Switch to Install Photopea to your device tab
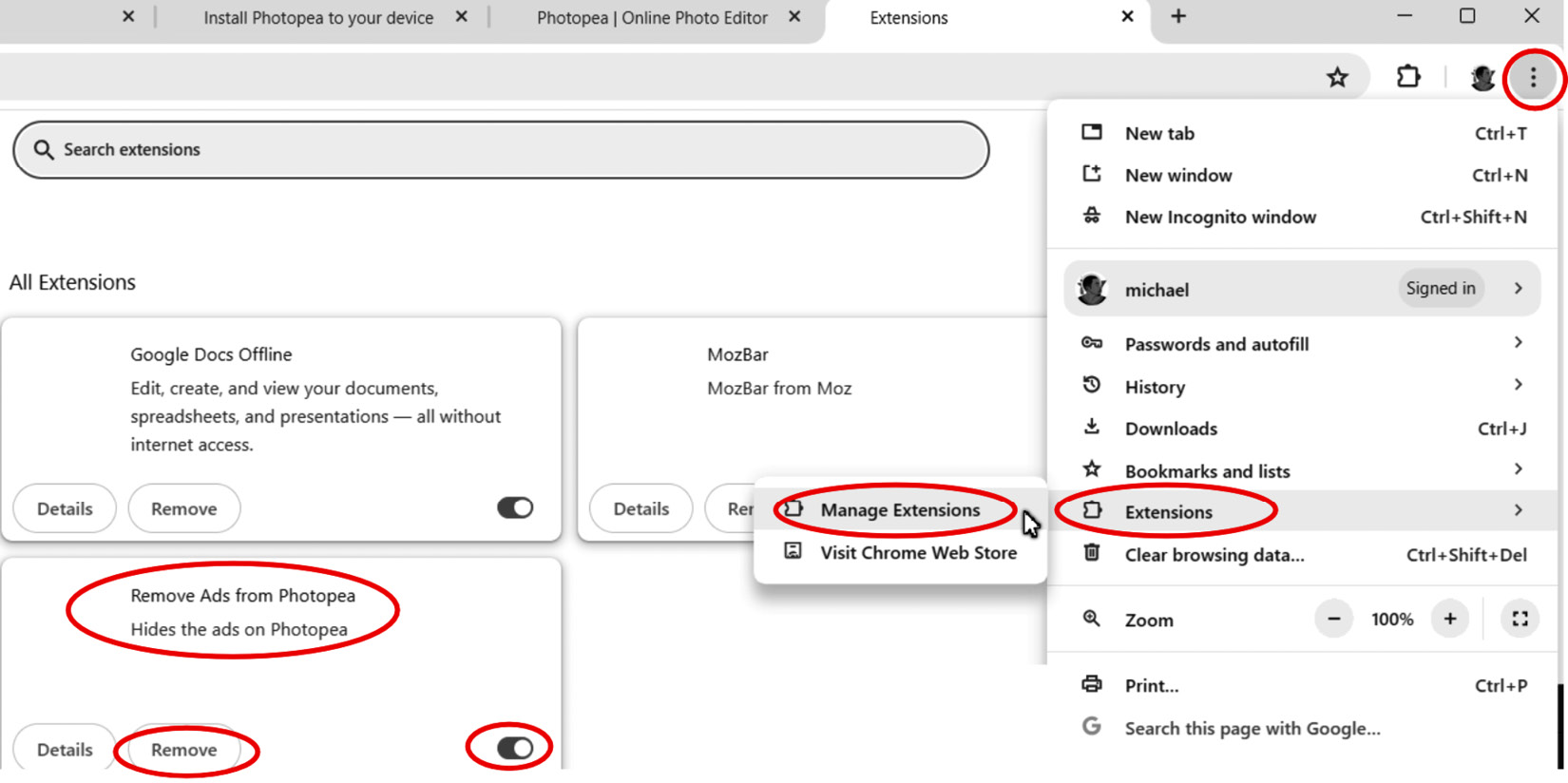 (318, 17)
